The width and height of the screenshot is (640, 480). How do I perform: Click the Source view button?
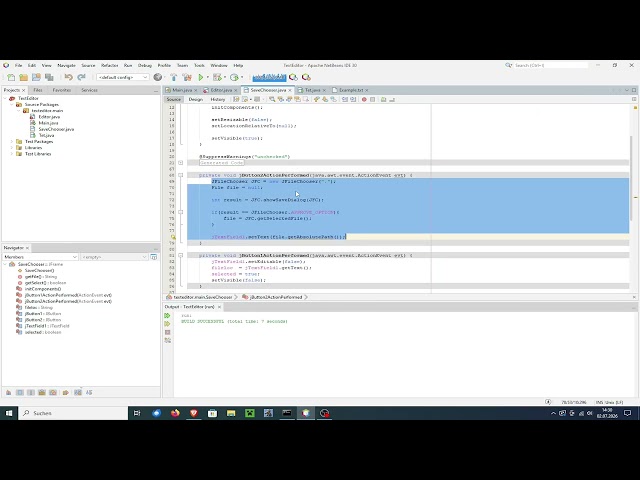tap(173, 99)
